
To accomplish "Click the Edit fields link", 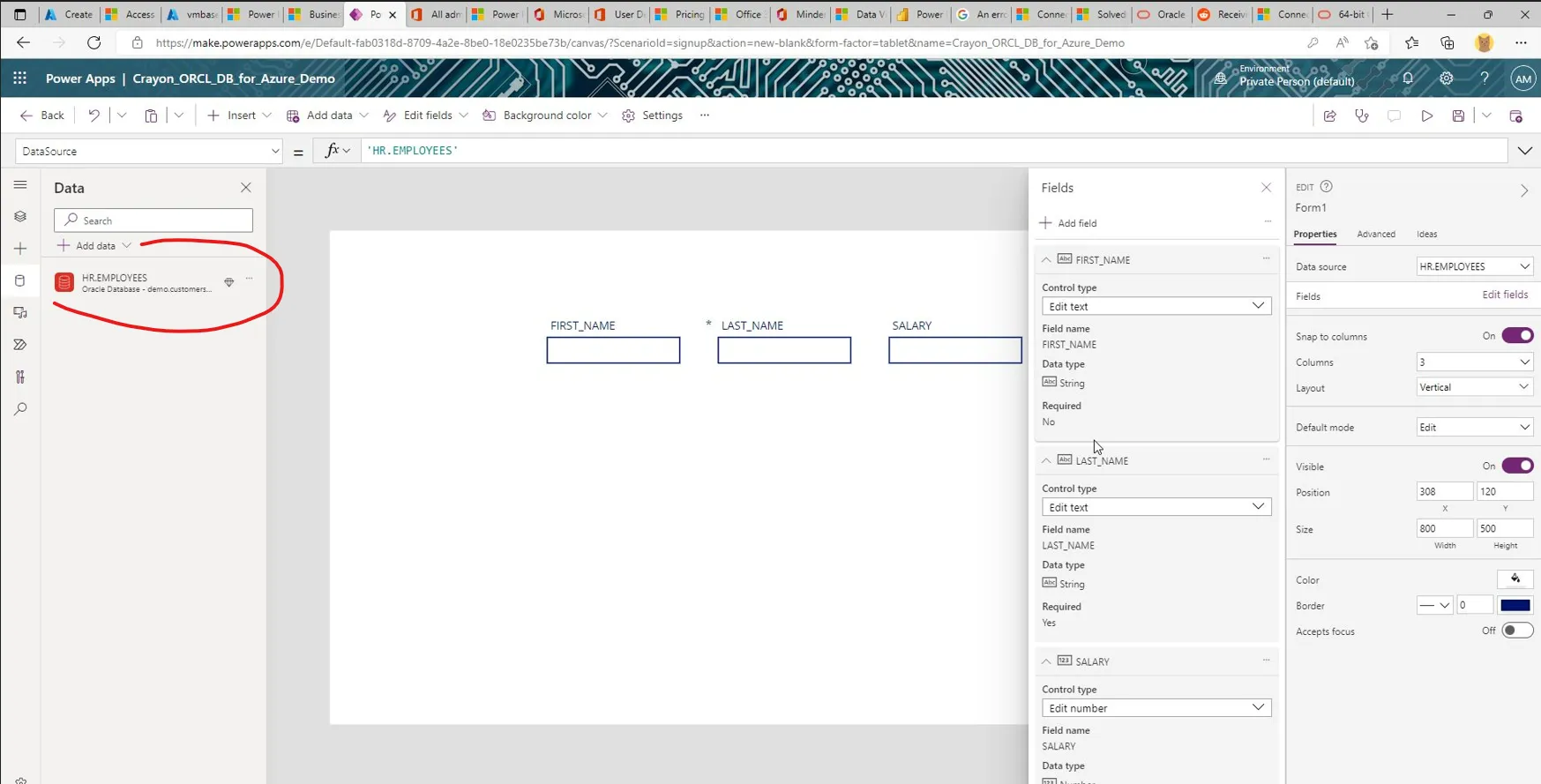I will [x=1505, y=295].
